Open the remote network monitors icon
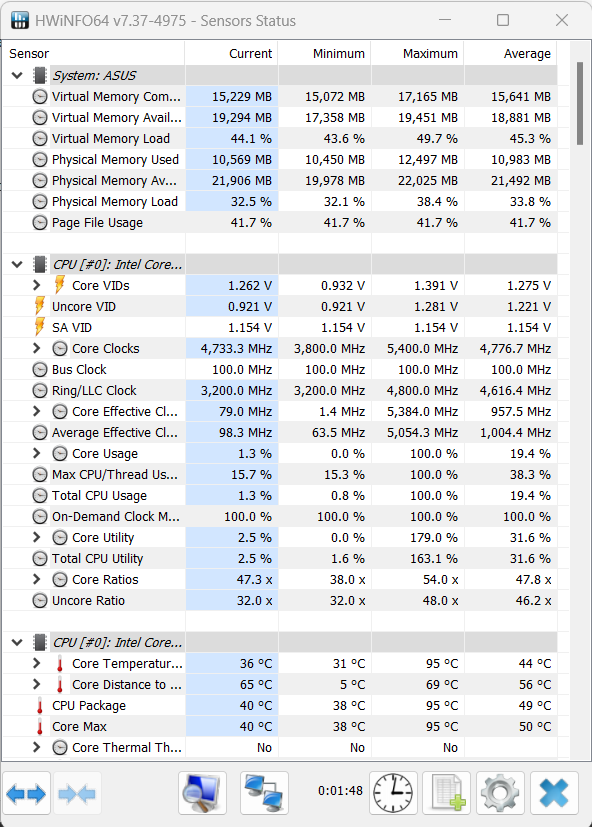The width and height of the screenshot is (592, 827). tap(264, 793)
